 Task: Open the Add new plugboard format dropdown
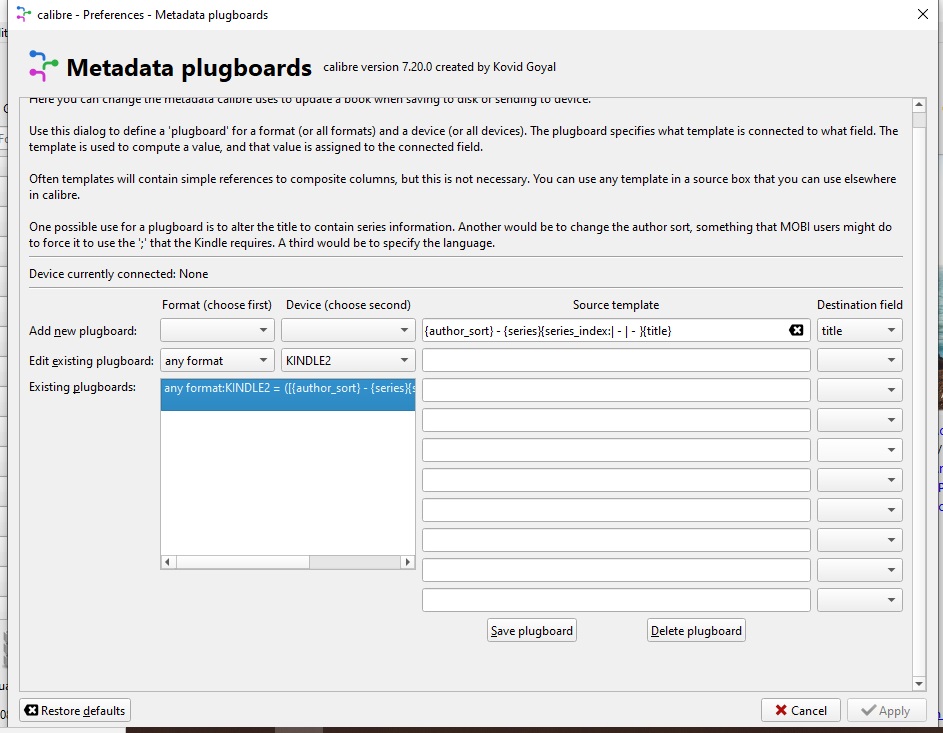tap(217, 330)
